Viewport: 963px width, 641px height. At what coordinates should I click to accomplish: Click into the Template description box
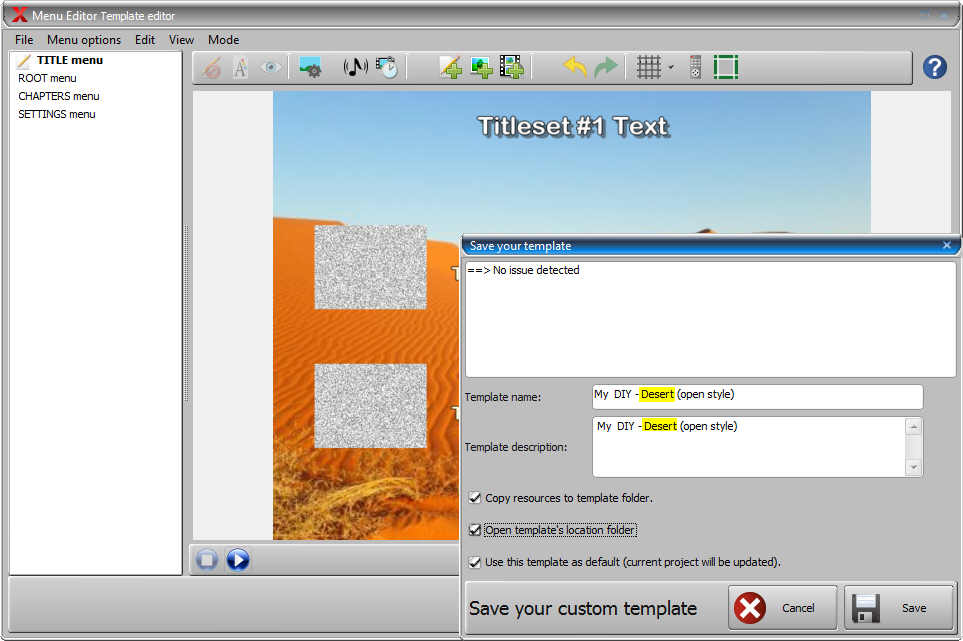749,447
